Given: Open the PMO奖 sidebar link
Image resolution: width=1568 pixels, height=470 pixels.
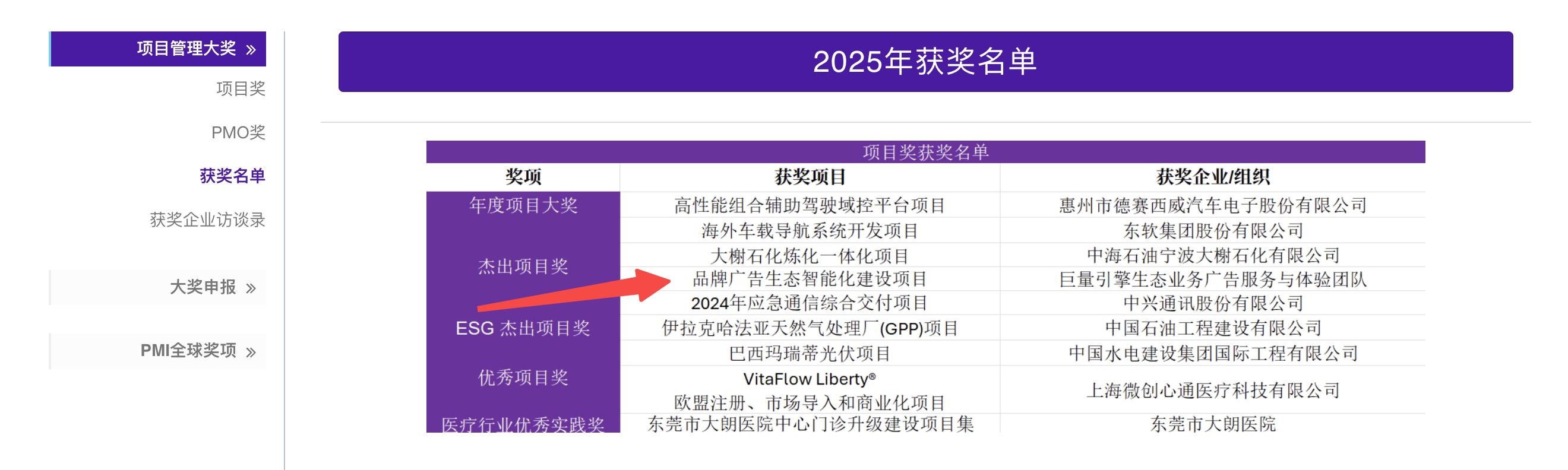Looking at the screenshot, I should click(x=238, y=132).
